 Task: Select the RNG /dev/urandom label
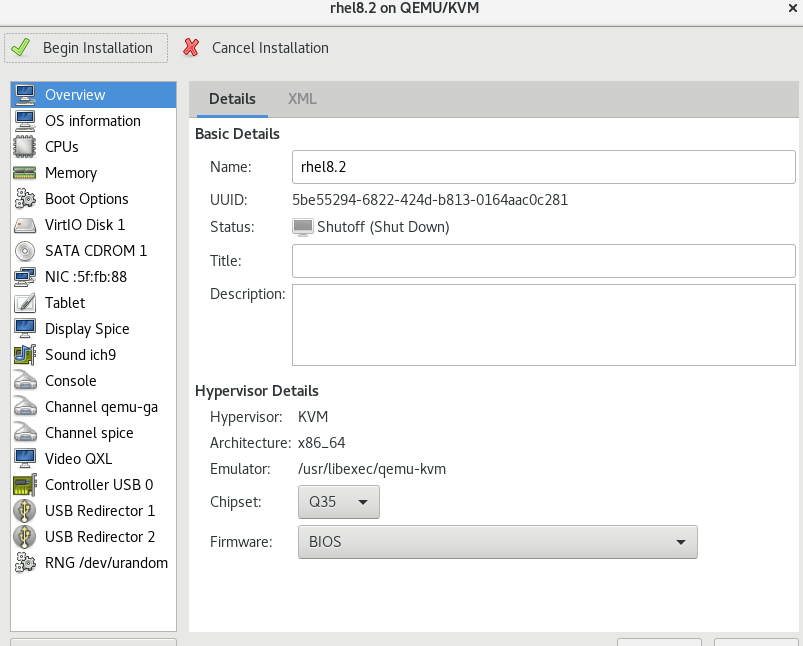click(106, 563)
